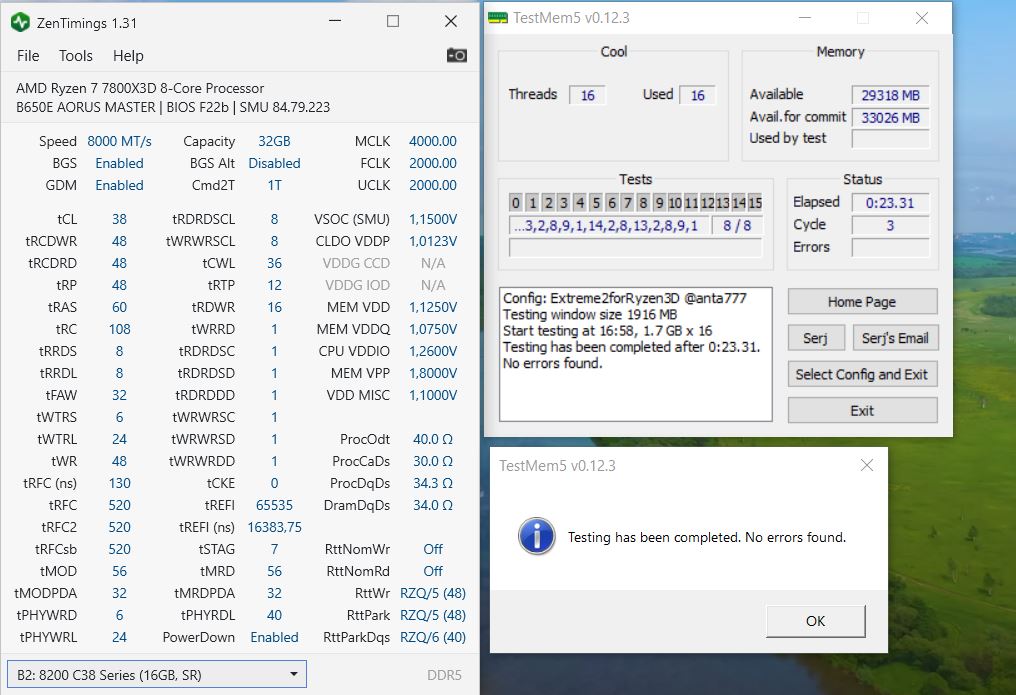Click the DramDqDs value 34.0 Ω
Screen dimensions: 1016x695
tap(432, 505)
